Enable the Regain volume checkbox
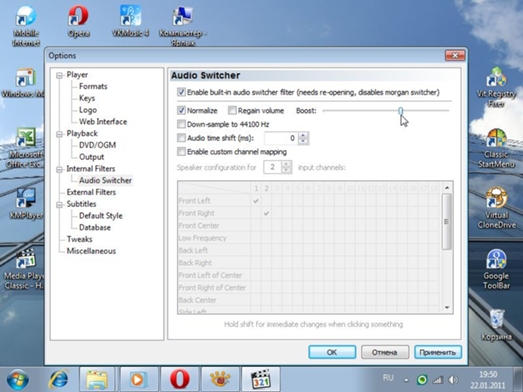 click(232, 110)
